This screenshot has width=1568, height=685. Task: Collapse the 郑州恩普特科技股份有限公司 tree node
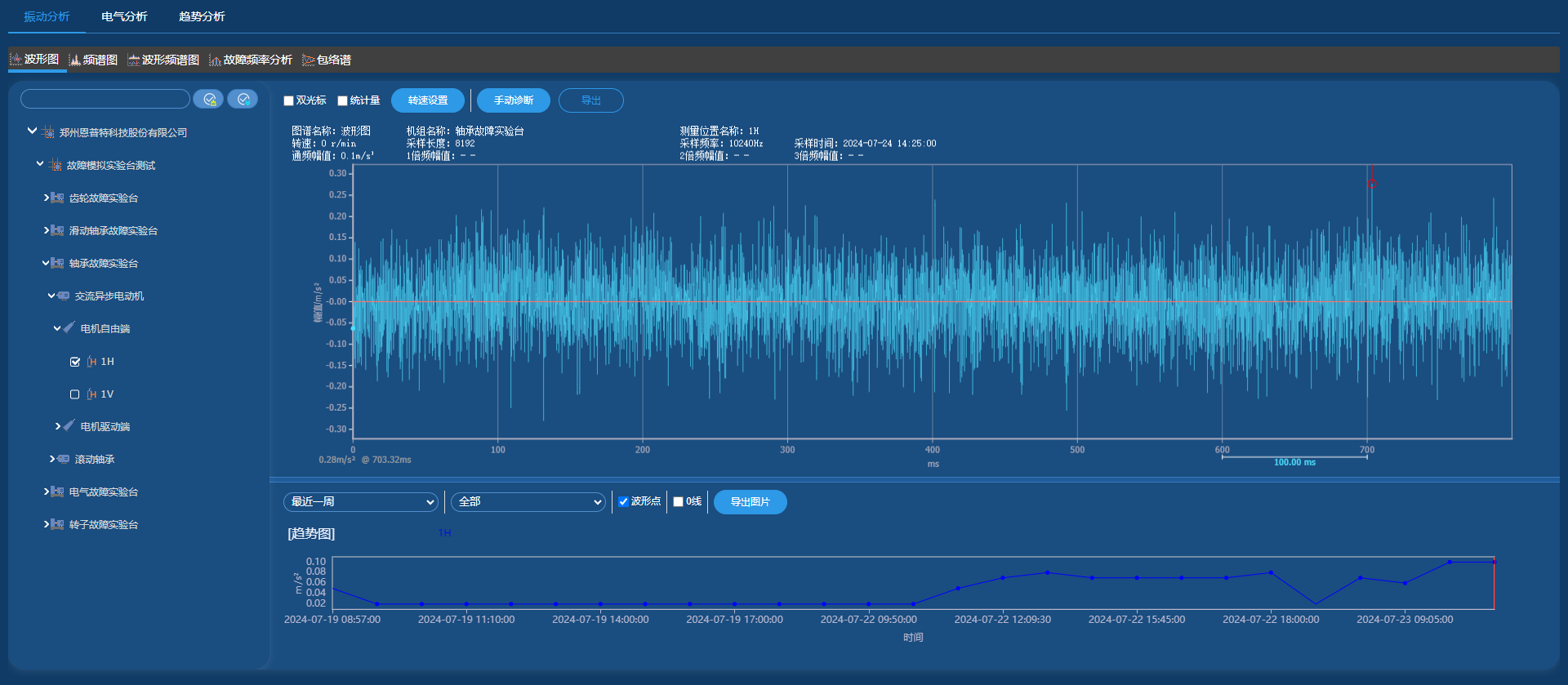(x=32, y=131)
